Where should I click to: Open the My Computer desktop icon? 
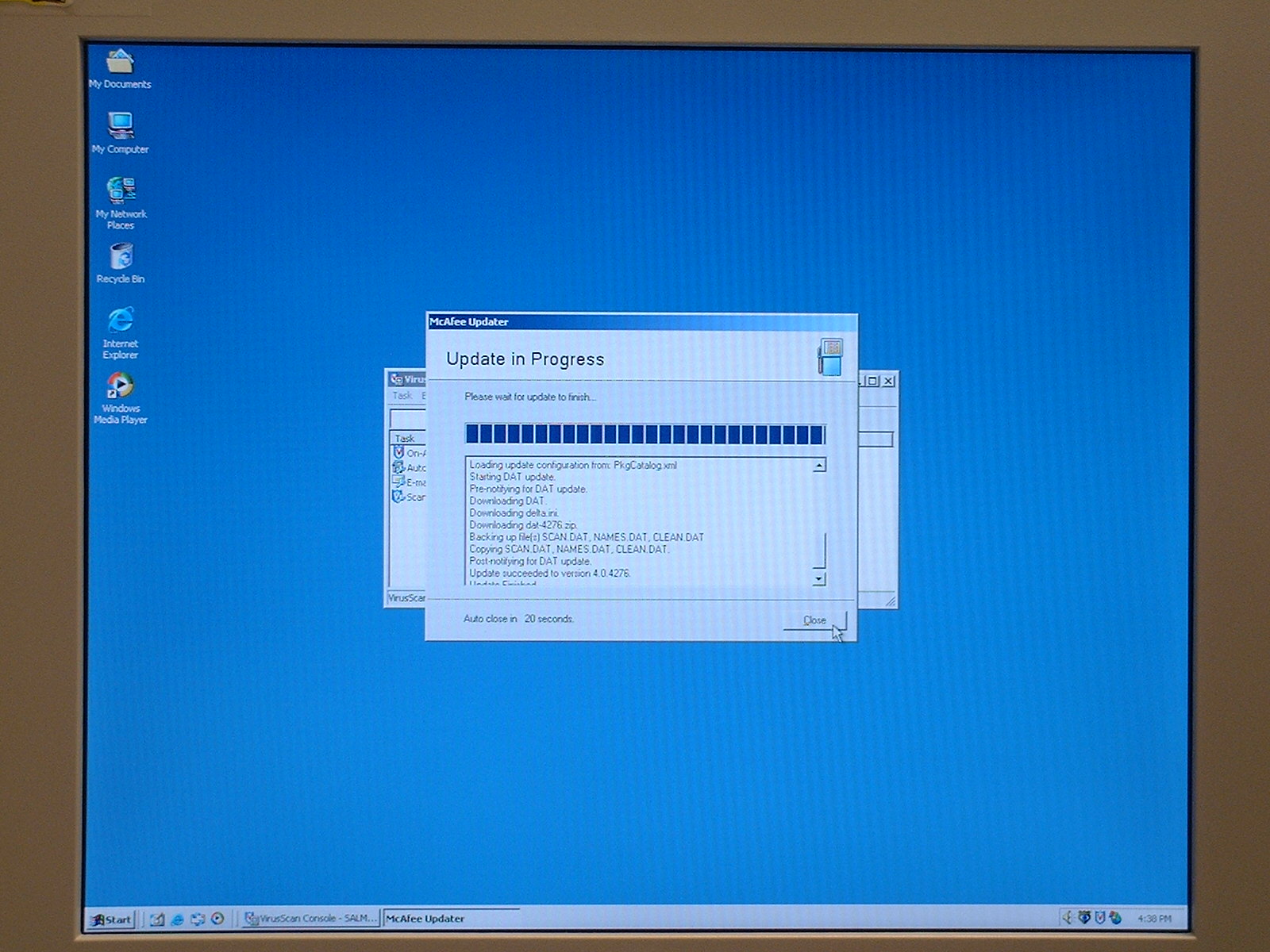(120, 126)
